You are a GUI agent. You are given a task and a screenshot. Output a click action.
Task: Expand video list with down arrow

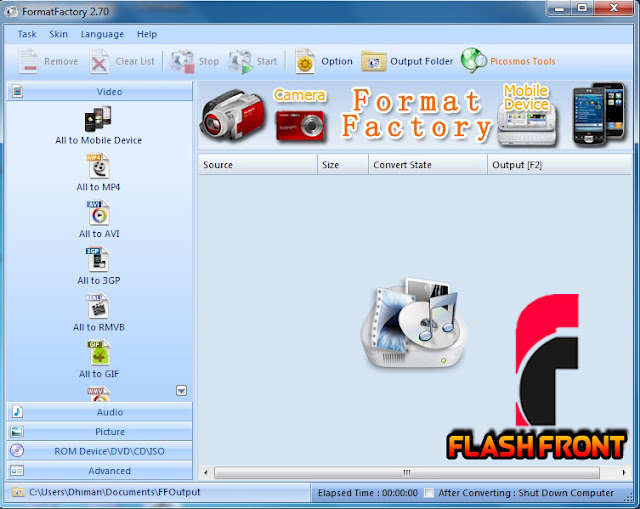click(182, 391)
